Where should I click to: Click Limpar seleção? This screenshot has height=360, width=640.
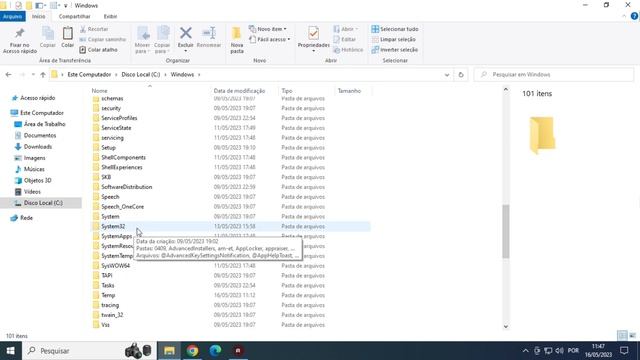click(393, 40)
